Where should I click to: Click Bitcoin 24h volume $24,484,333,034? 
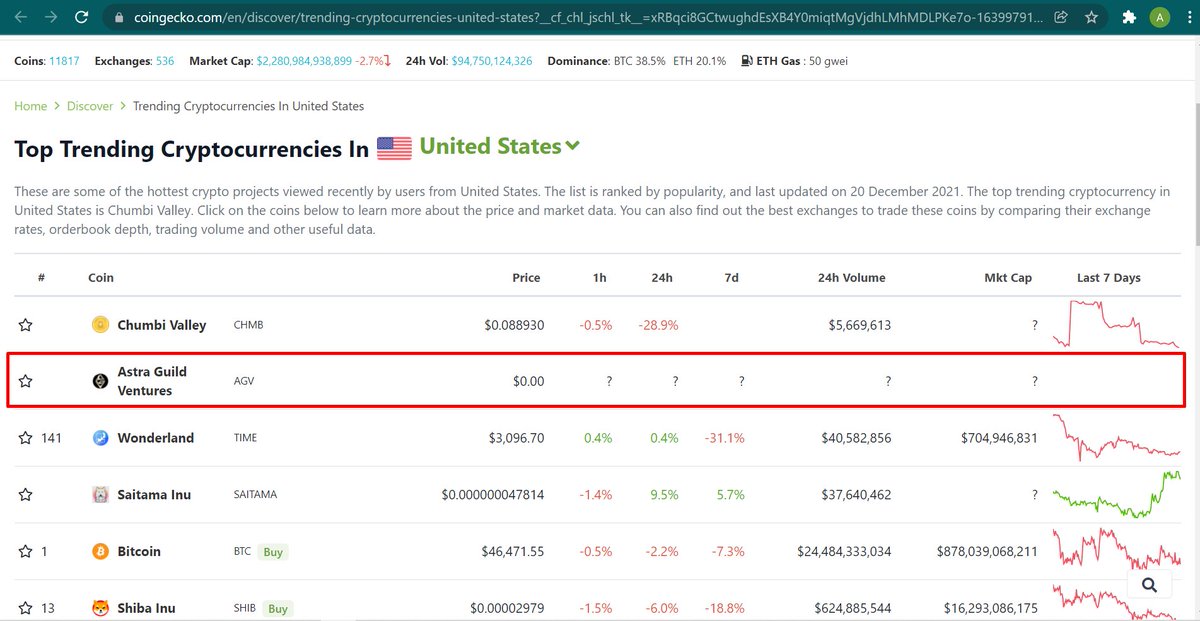click(844, 551)
